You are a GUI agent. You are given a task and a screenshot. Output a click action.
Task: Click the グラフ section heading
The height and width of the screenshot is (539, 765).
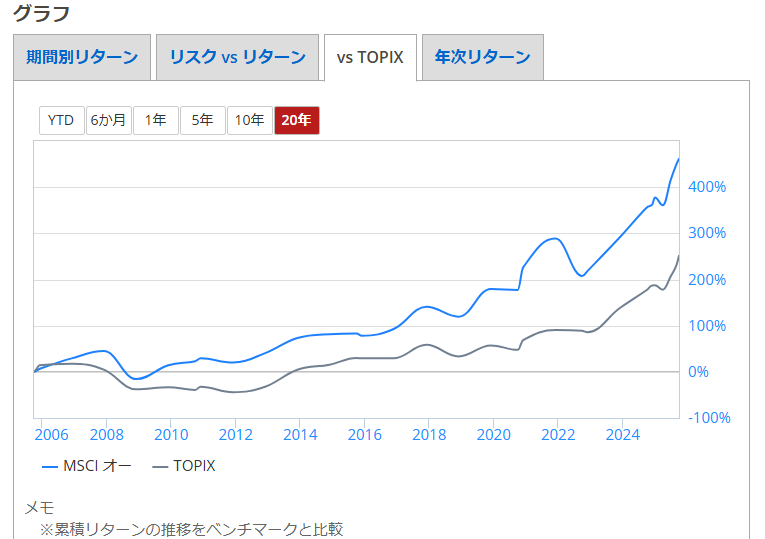click(41, 14)
